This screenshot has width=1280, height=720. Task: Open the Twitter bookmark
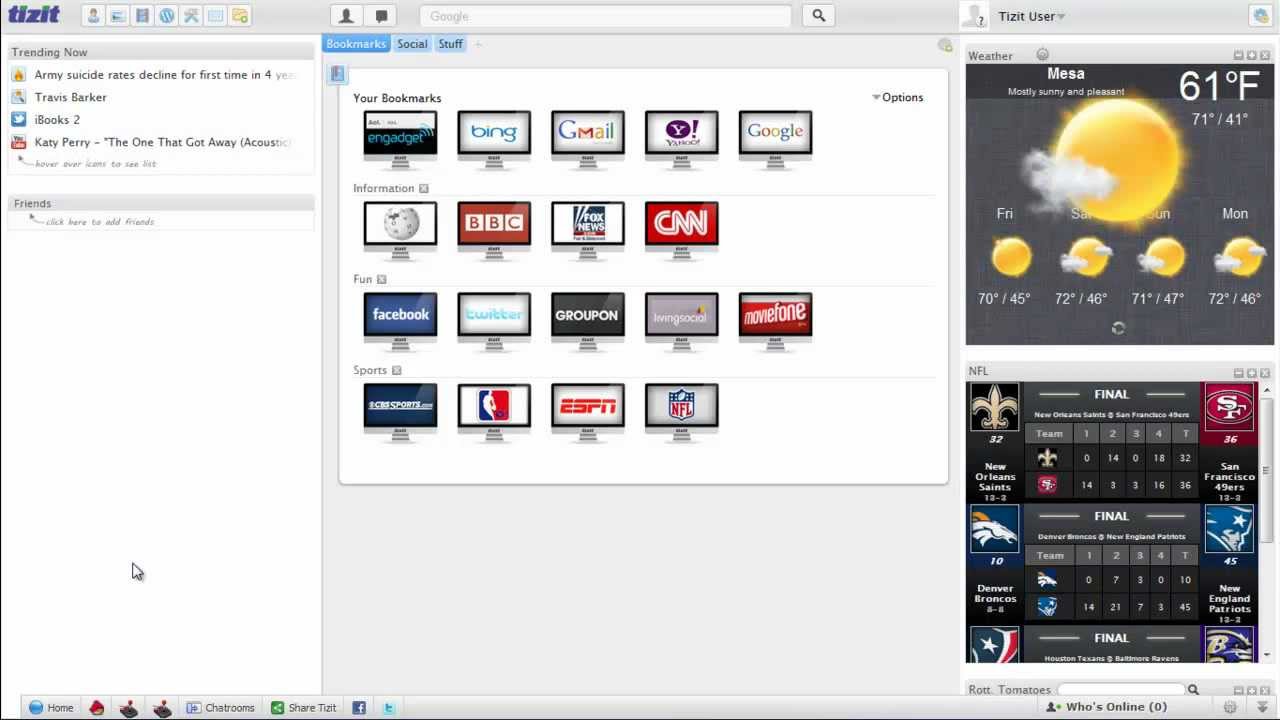point(494,321)
